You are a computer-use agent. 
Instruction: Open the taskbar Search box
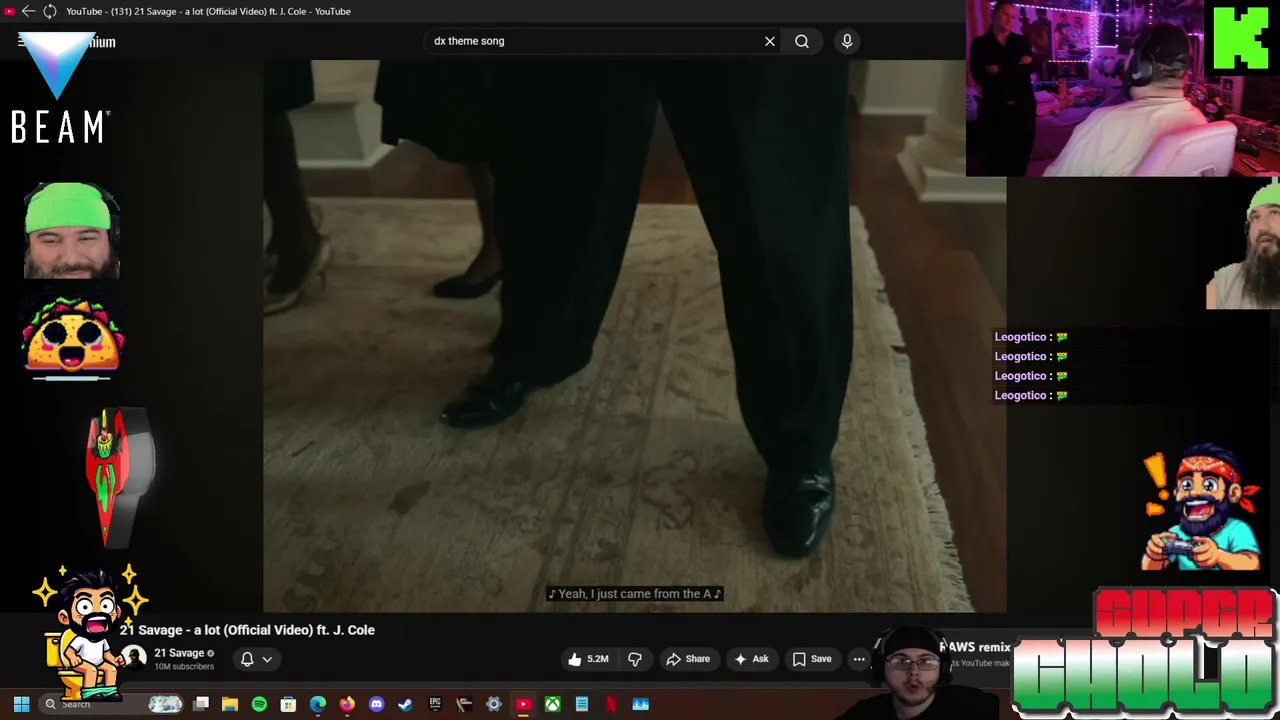click(112, 704)
